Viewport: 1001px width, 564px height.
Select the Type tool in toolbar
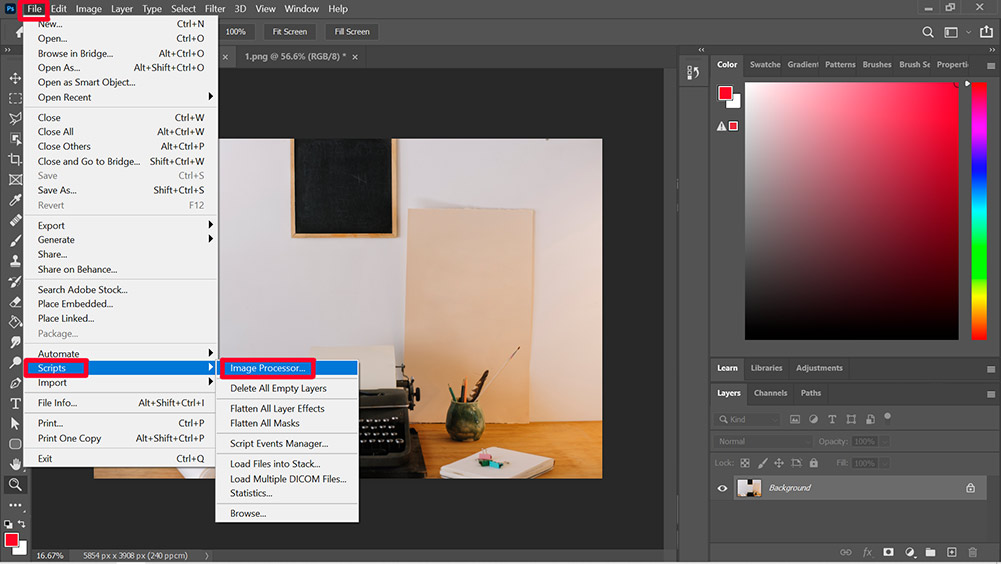(15, 403)
